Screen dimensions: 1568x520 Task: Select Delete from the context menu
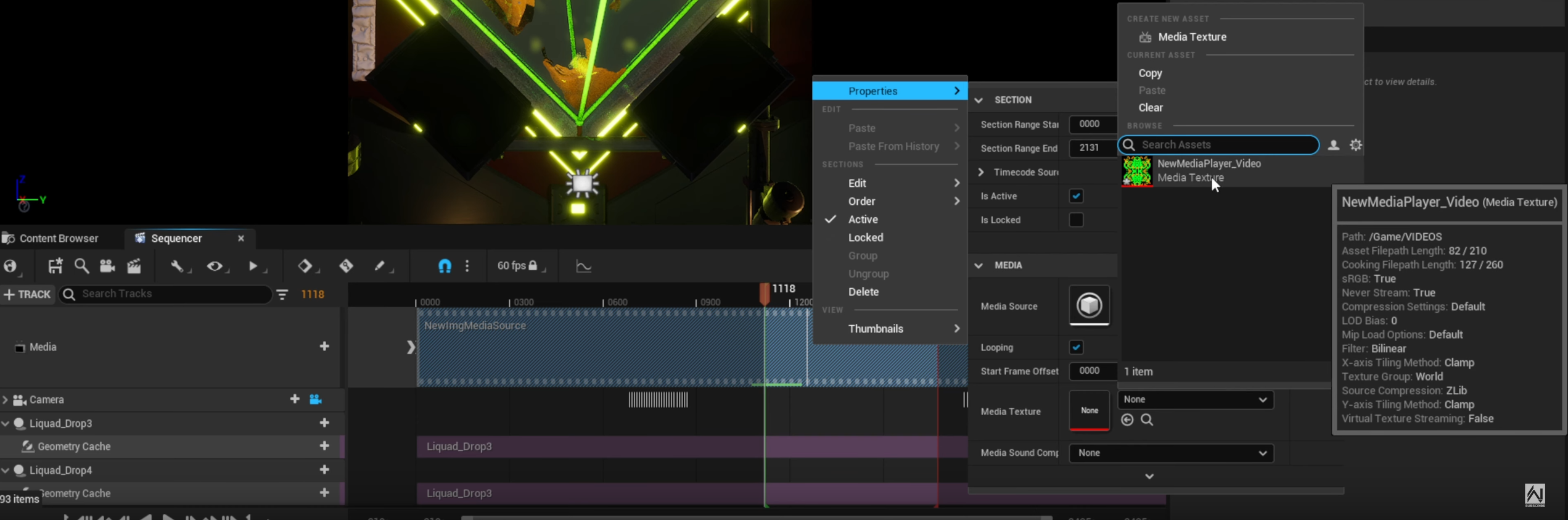[x=863, y=292]
